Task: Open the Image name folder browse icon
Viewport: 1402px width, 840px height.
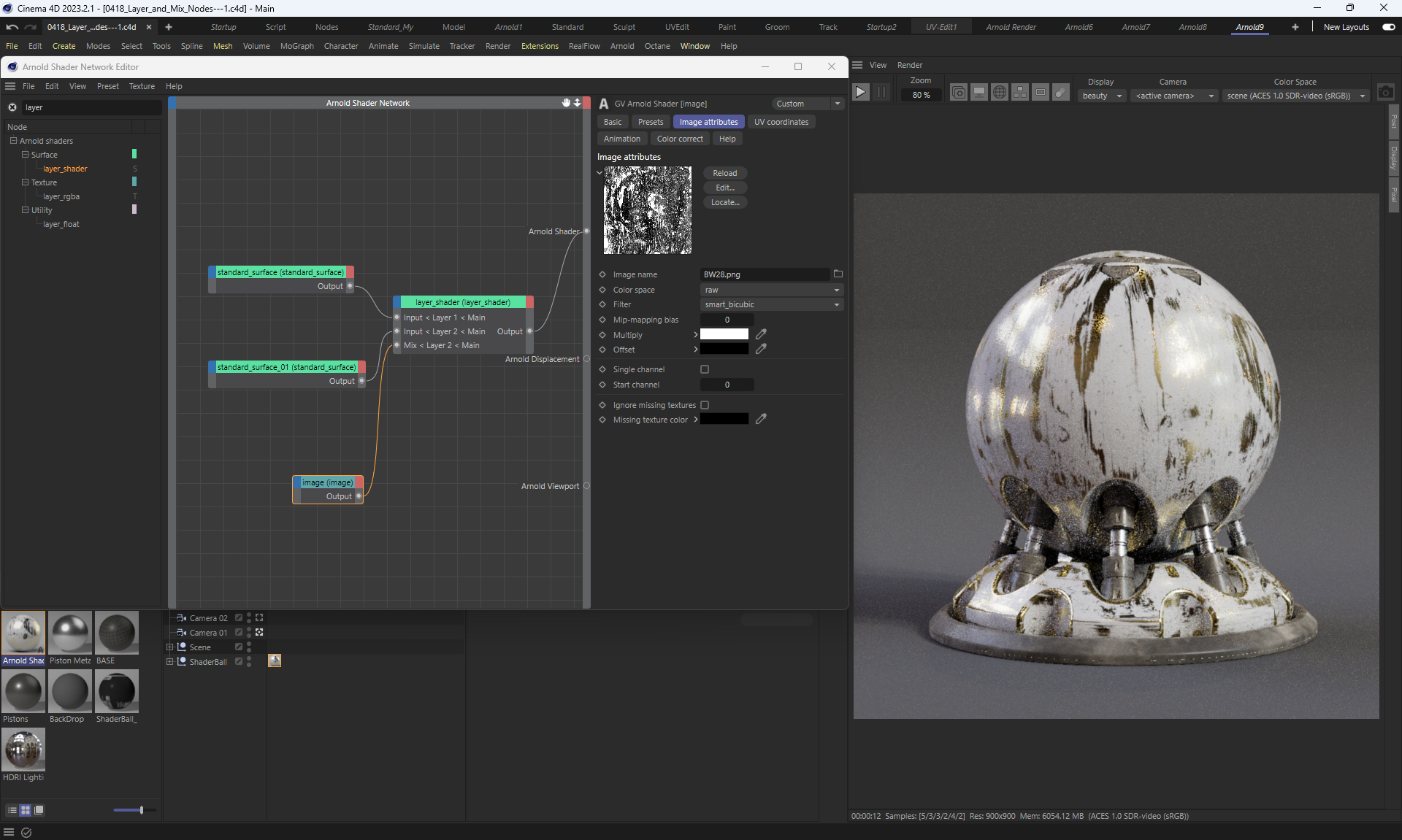Action: click(x=838, y=274)
